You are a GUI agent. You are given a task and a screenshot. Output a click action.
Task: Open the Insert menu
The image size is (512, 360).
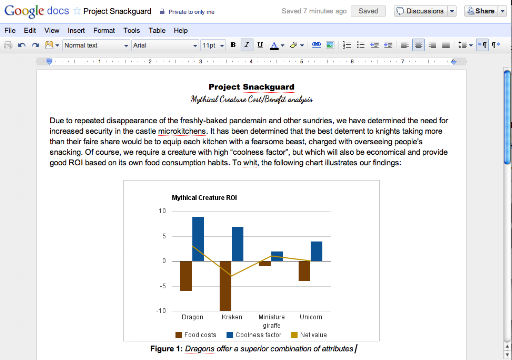click(76, 31)
